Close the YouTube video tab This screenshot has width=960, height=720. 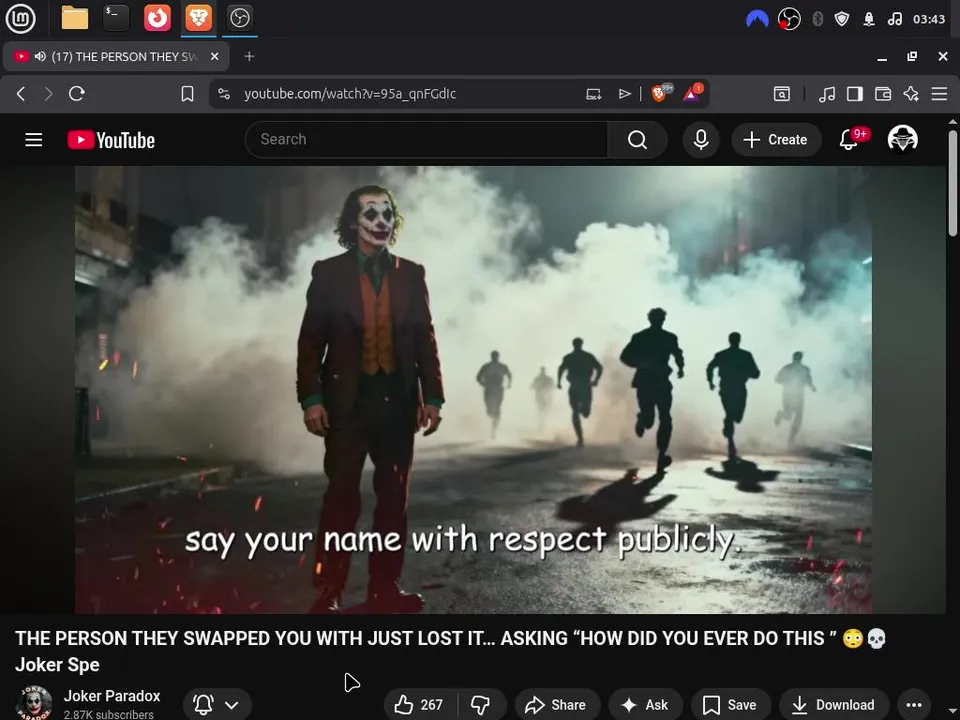coord(215,56)
